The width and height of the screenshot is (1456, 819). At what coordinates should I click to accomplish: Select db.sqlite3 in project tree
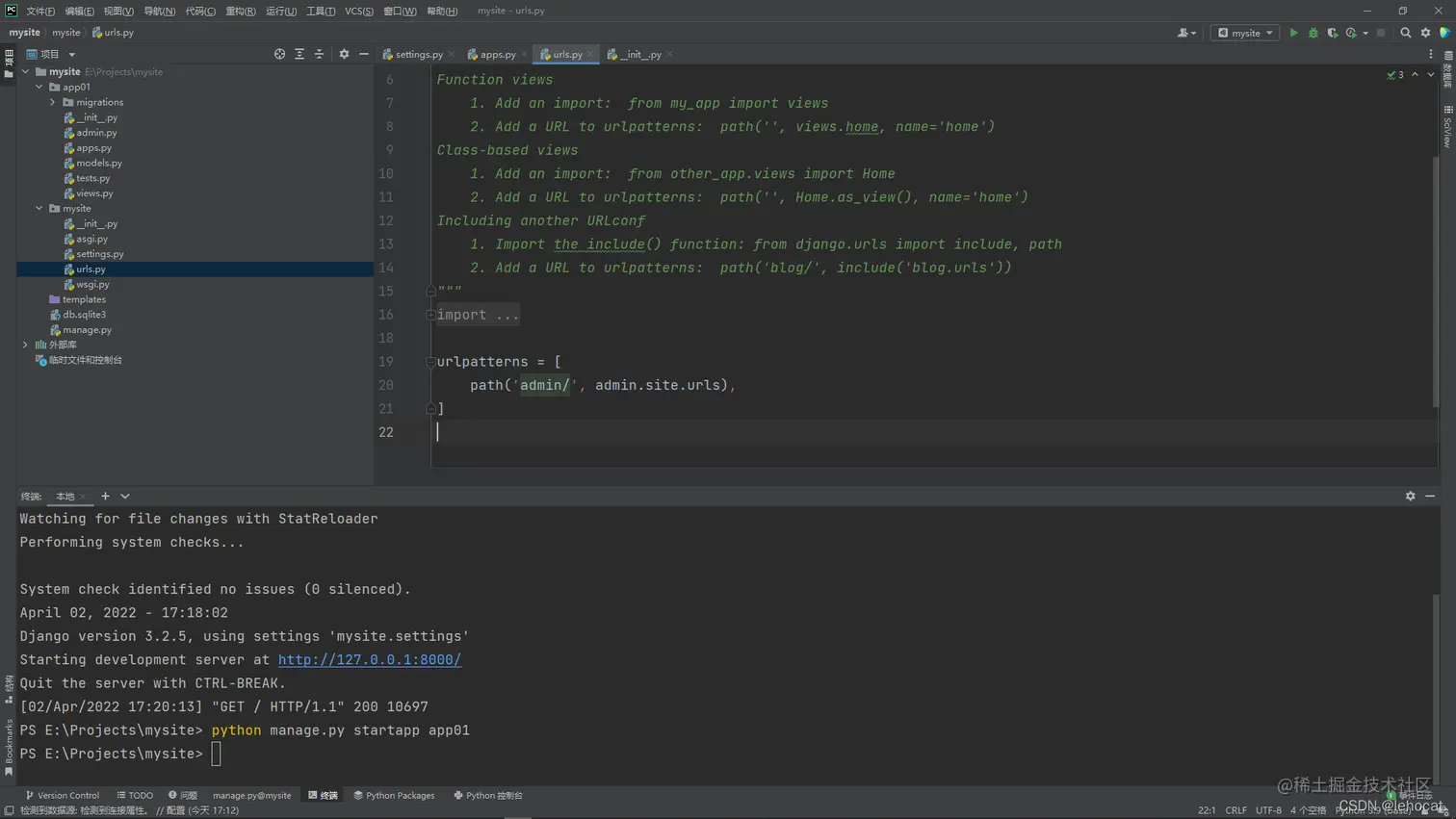84,314
